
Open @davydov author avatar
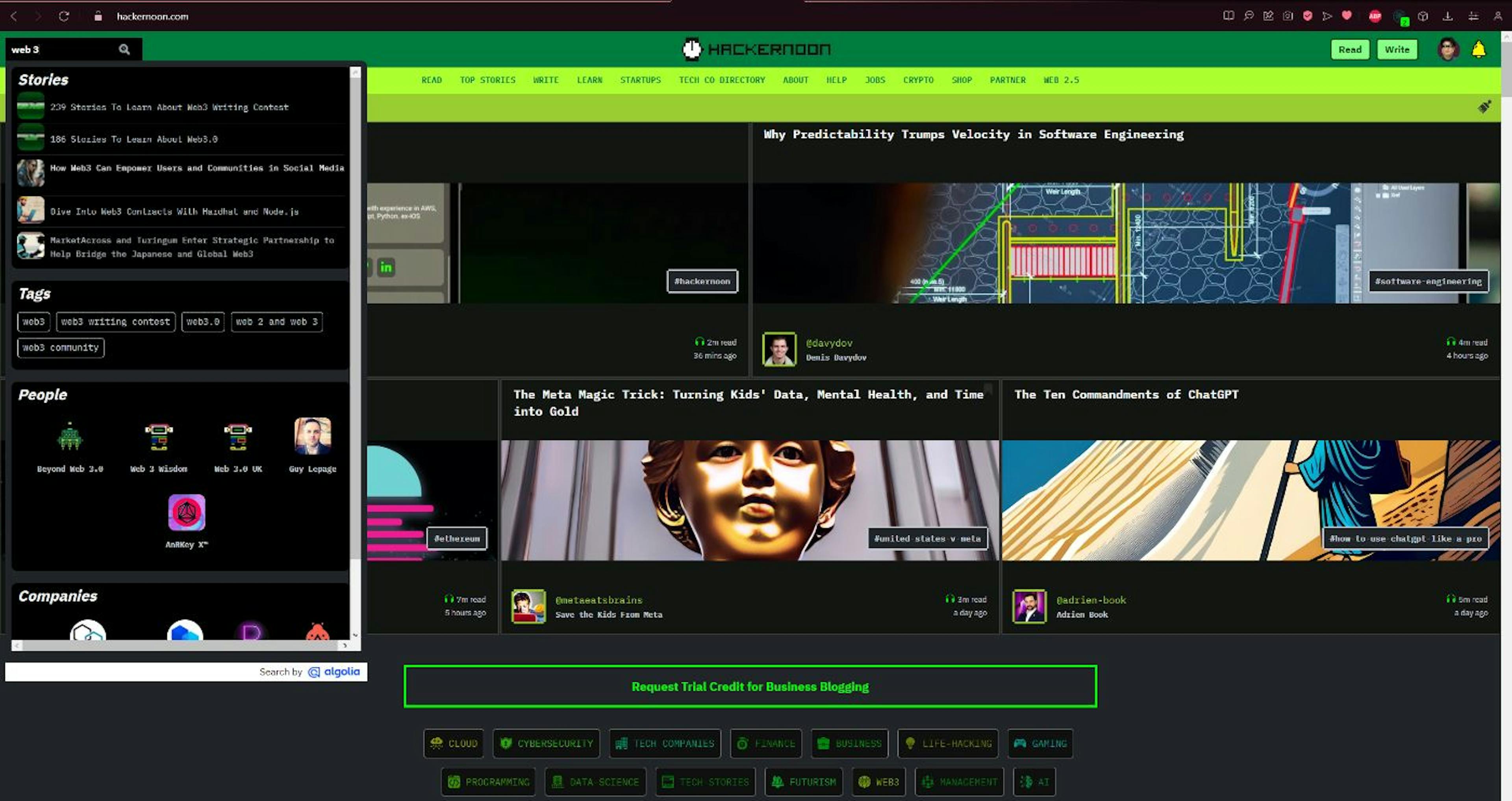point(779,349)
